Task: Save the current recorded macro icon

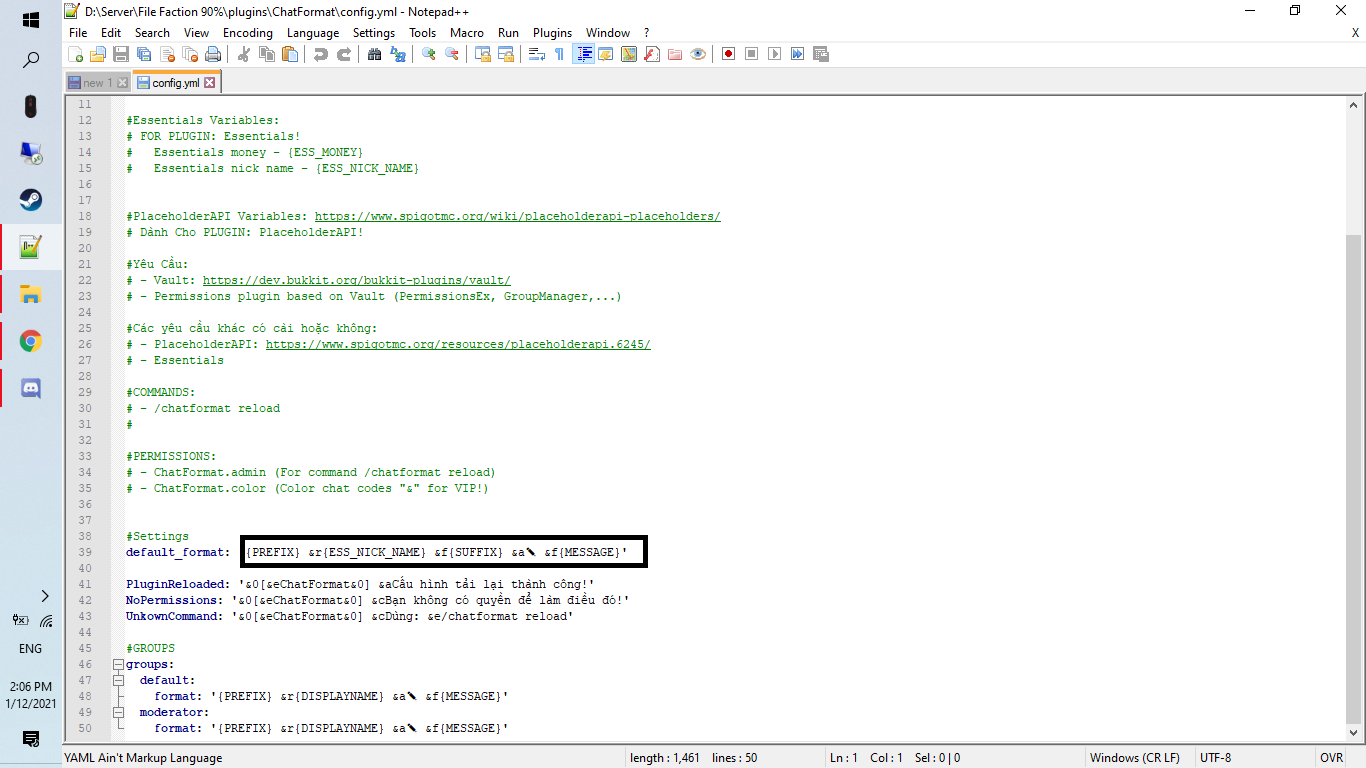Action: click(821, 54)
